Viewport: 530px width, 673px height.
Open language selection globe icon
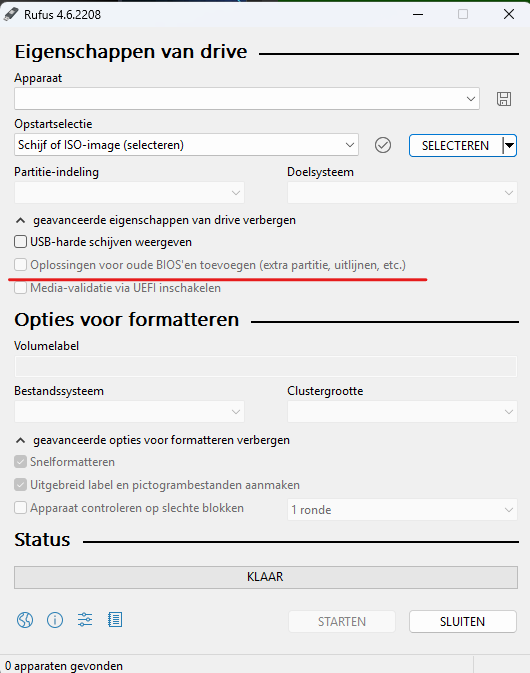pos(25,620)
